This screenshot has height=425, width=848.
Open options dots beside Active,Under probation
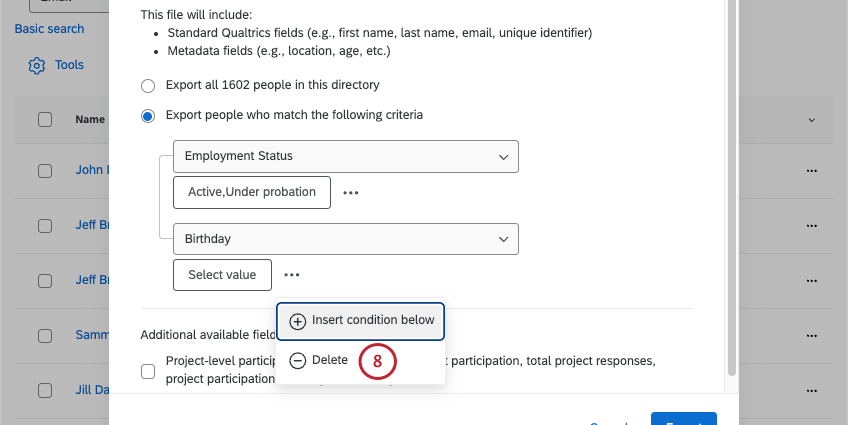point(351,193)
